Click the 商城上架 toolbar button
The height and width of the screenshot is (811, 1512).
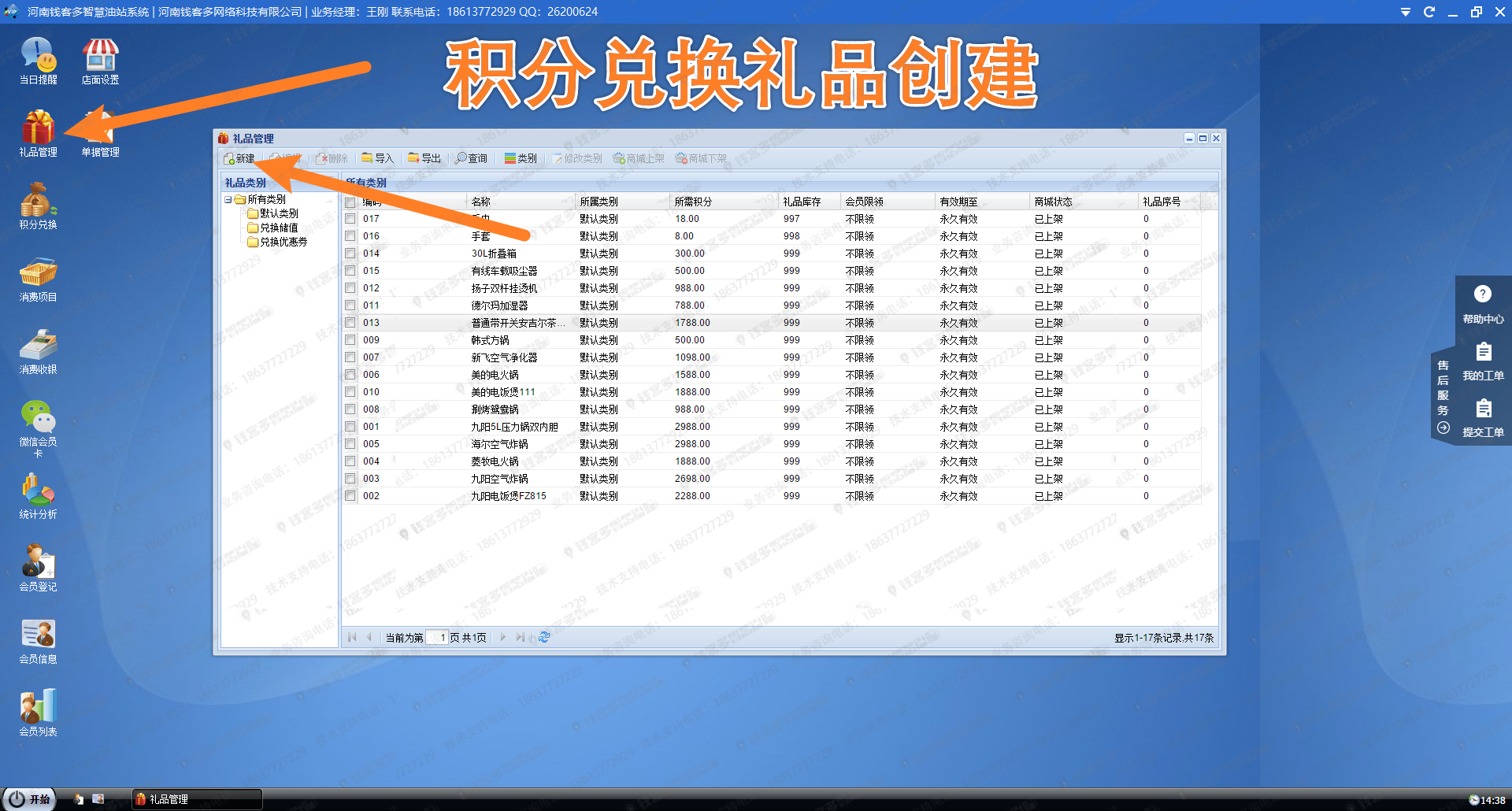(x=639, y=158)
